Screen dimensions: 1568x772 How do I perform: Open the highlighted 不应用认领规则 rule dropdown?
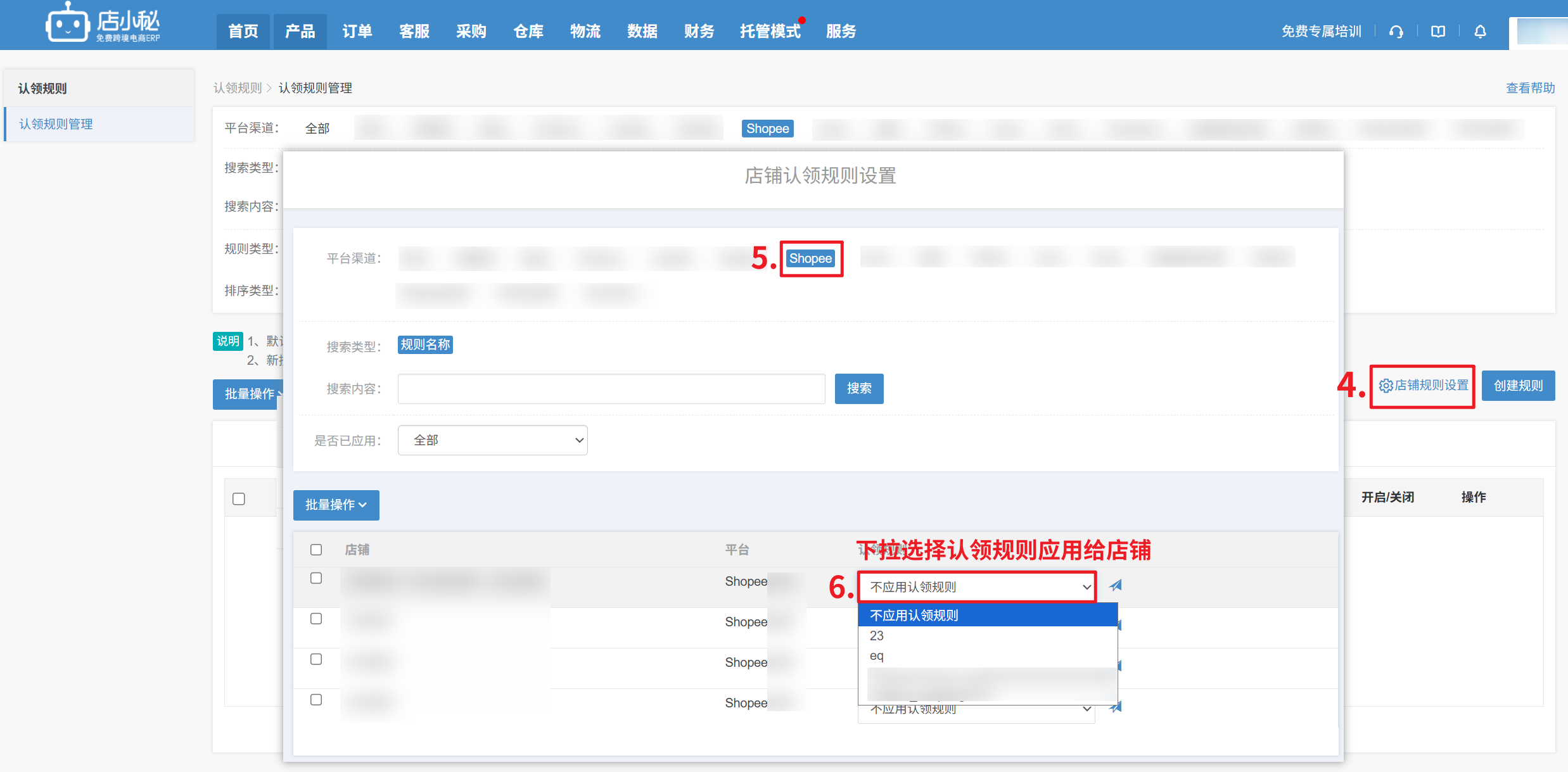976,587
